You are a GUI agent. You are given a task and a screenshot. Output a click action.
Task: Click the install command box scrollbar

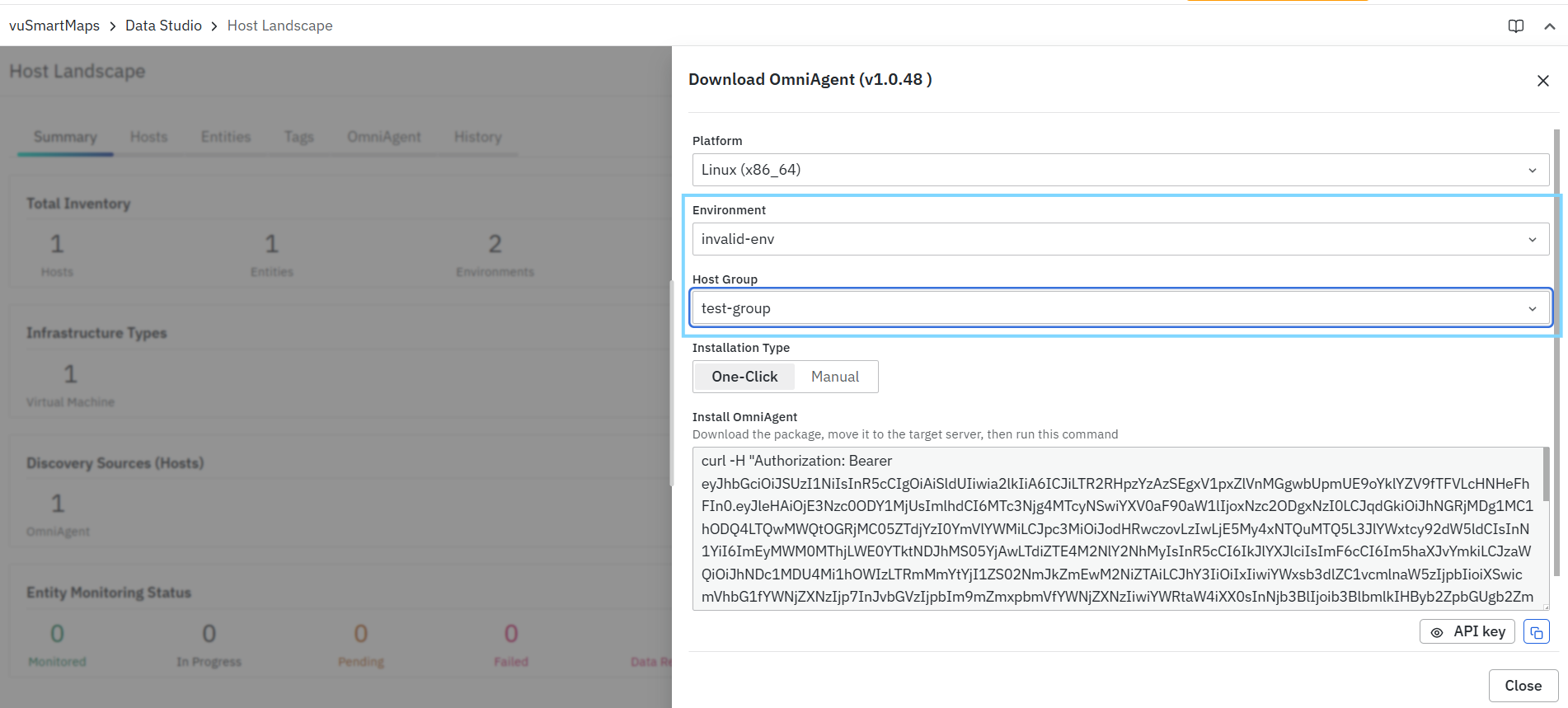[1546, 474]
